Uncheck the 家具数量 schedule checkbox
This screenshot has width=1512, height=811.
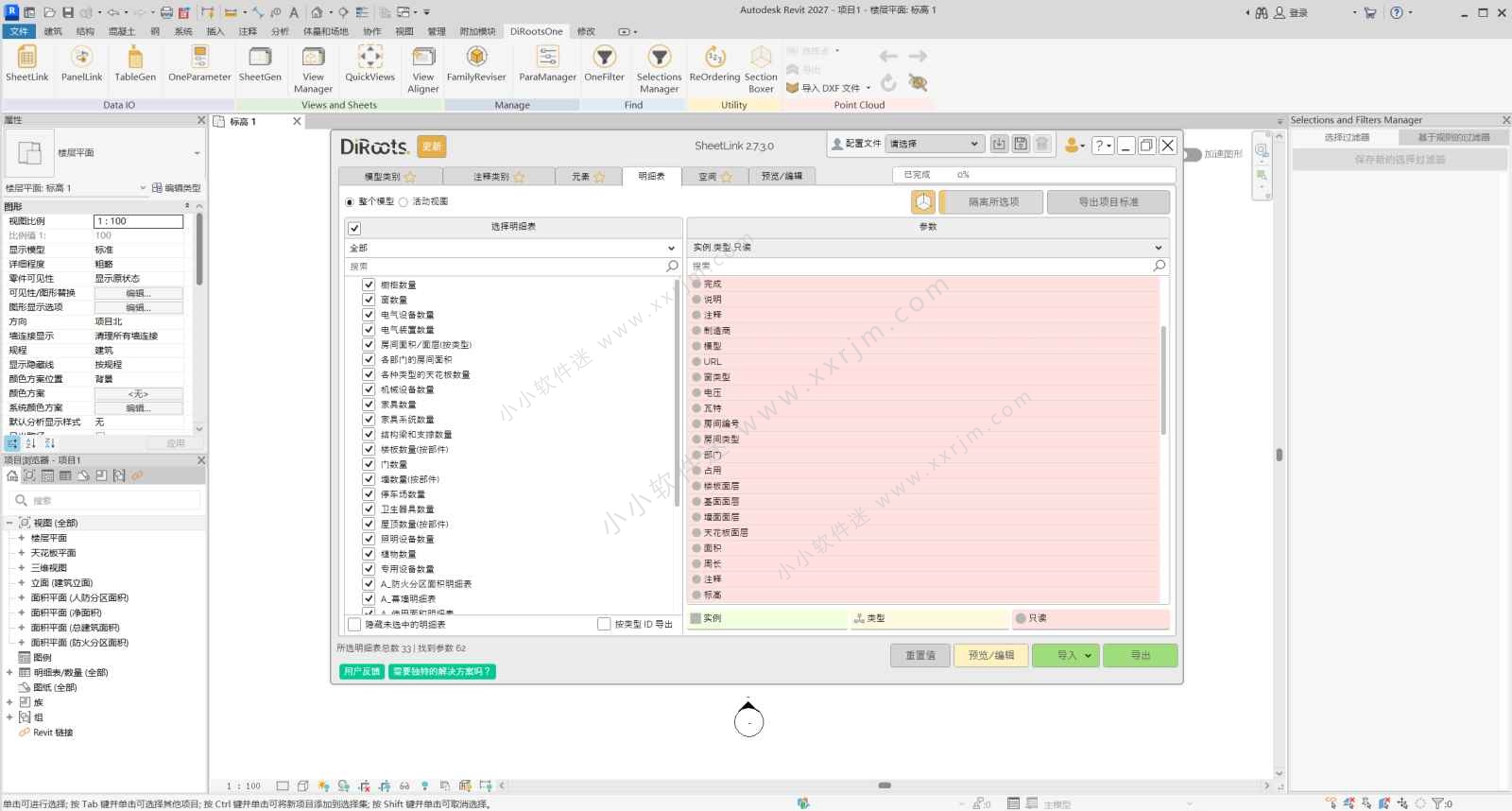[x=369, y=405]
